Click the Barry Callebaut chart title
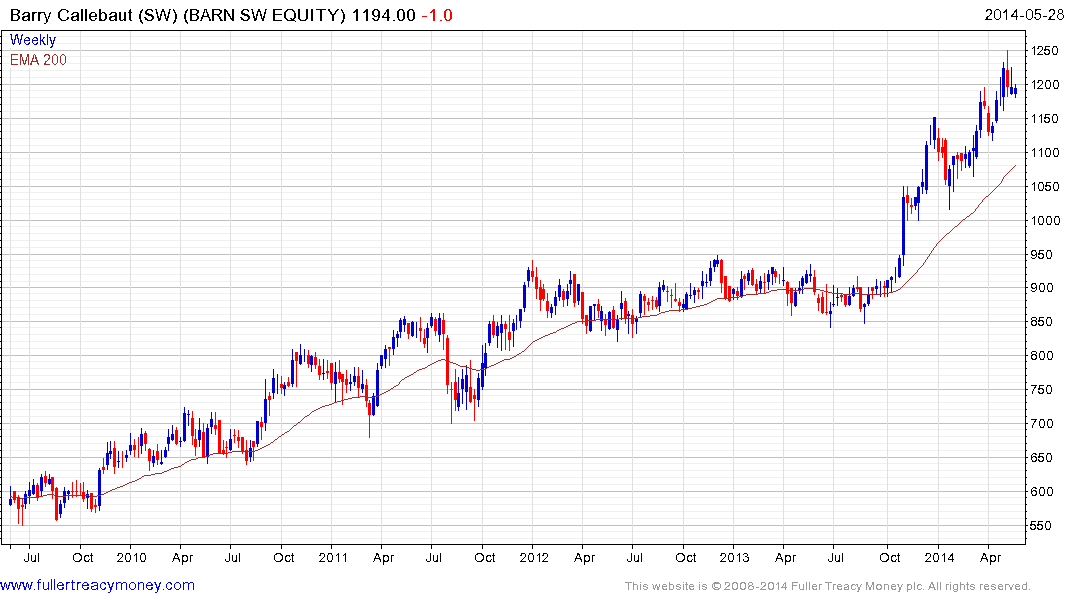The height and width of the screenshot is (600, 1075). click(x=178, y=15)
